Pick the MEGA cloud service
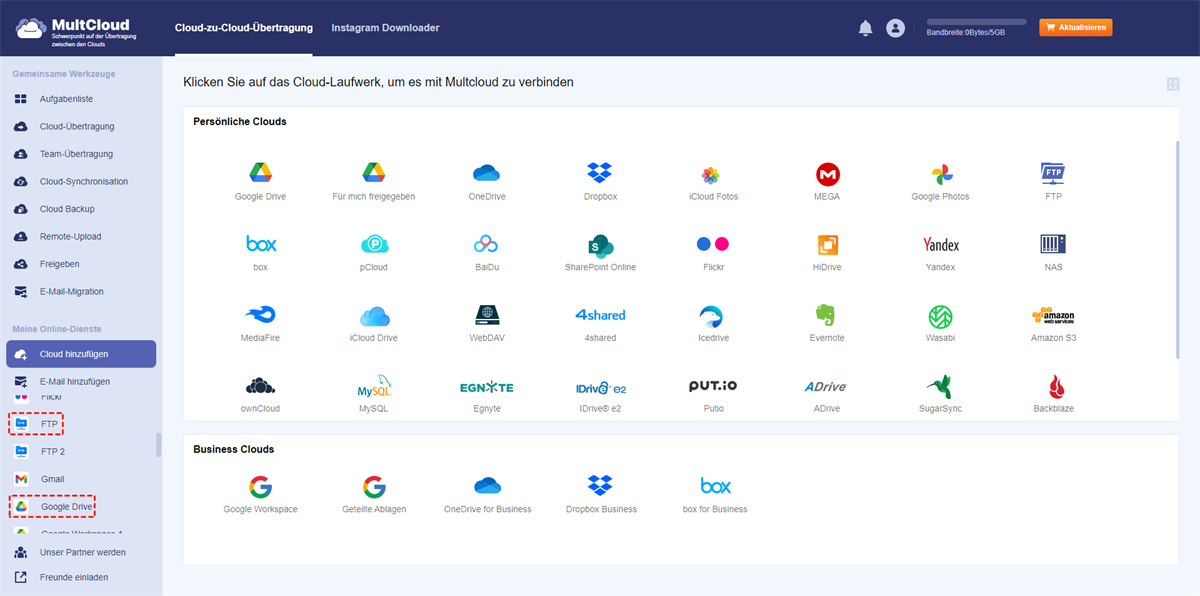The width and height of the screenshot is (1200, 596). click(827, 181)
